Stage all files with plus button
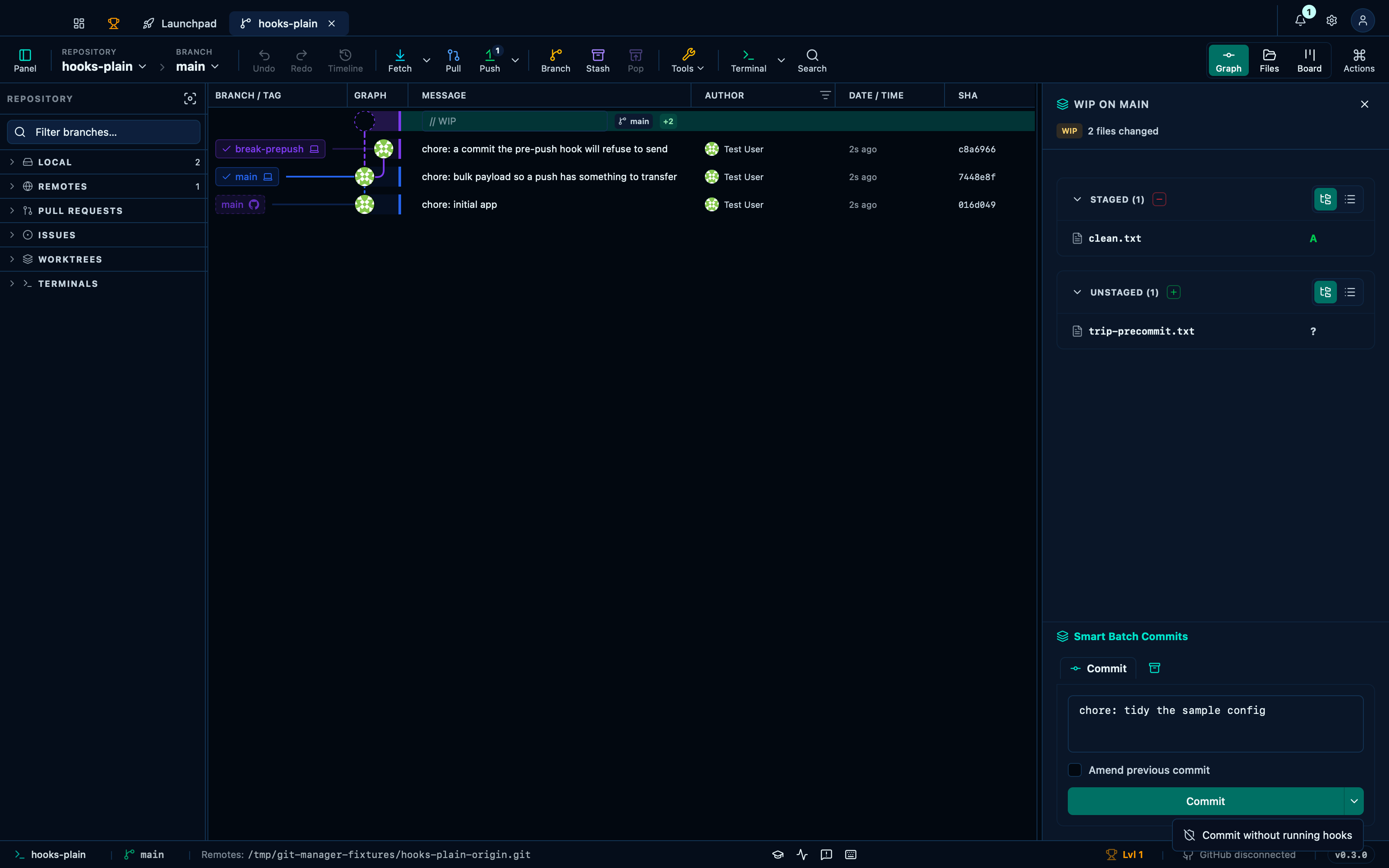 point(1174,292)
